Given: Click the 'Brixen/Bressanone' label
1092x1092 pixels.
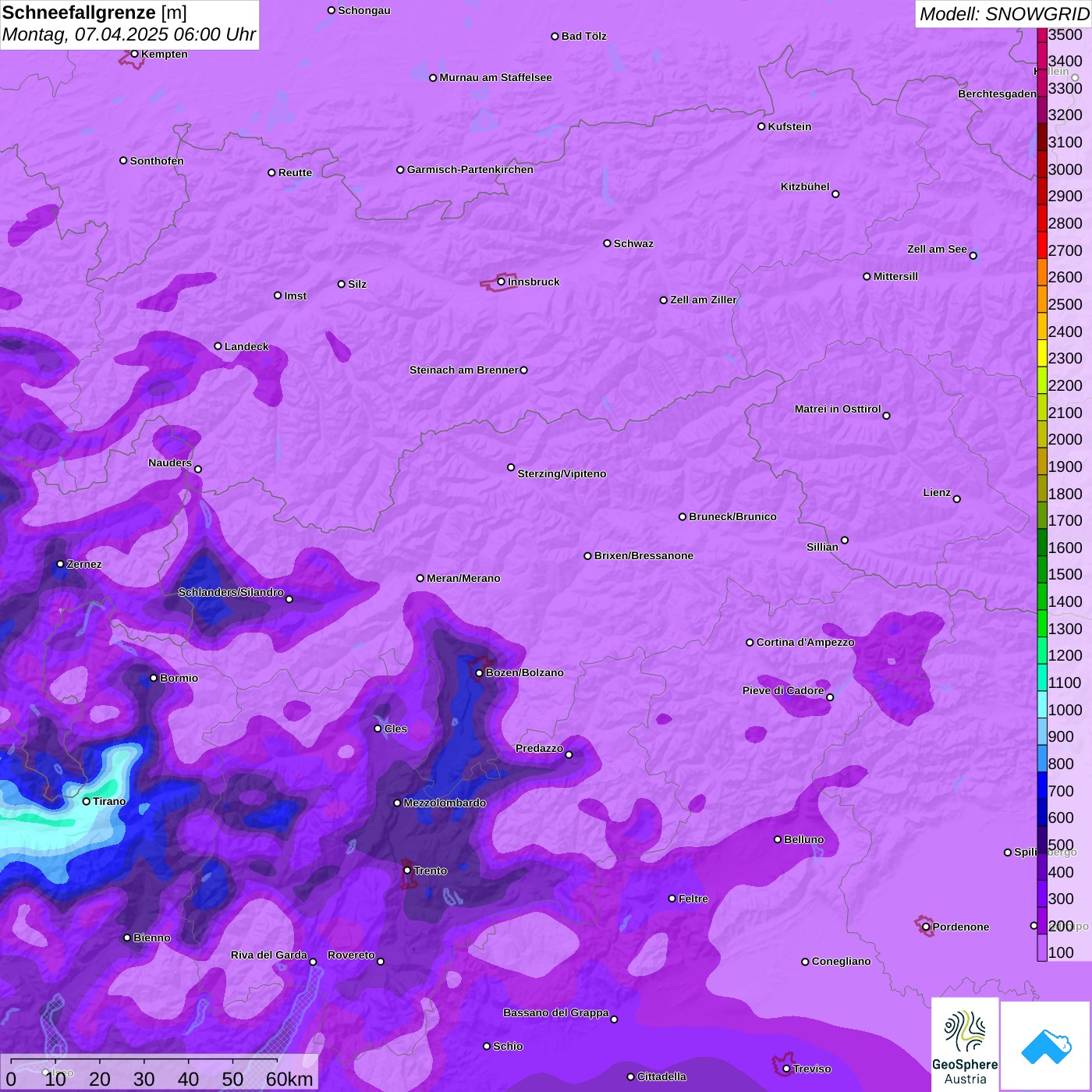Looking at the screenshot, I should click(x=644, y=555).
